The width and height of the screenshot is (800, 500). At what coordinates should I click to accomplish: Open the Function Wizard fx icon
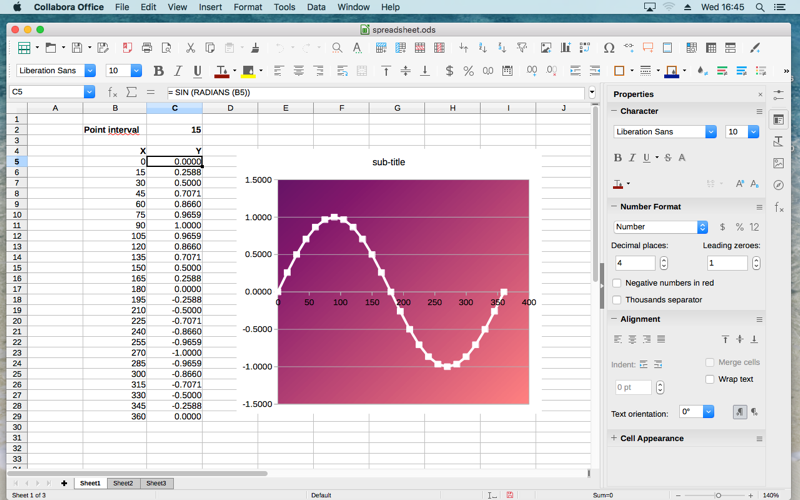pyautogui.click(x=113, y=92)
